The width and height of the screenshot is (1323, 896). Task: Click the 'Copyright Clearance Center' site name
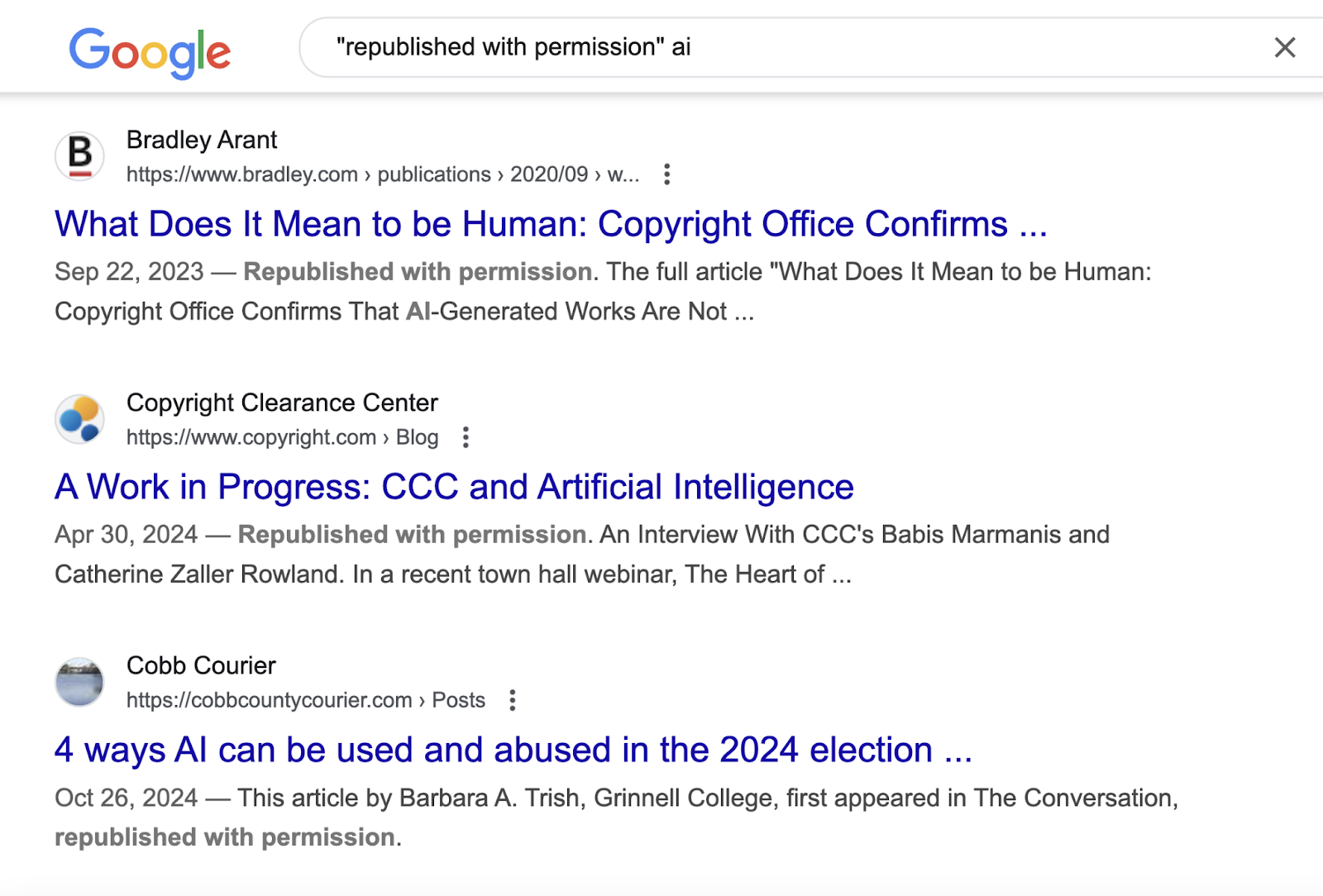tap(282, 403)
